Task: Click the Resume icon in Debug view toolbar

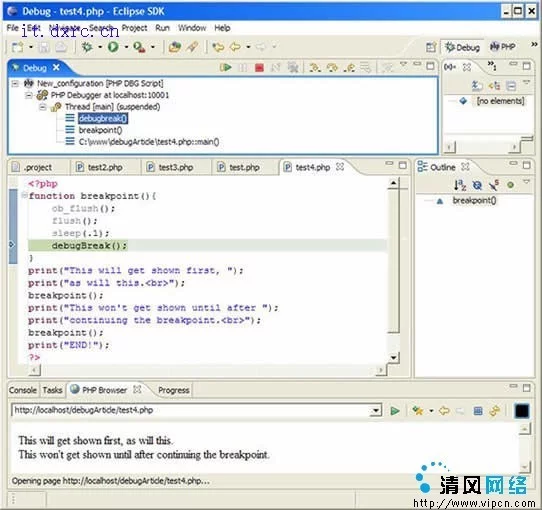Action: coord(226,67)
